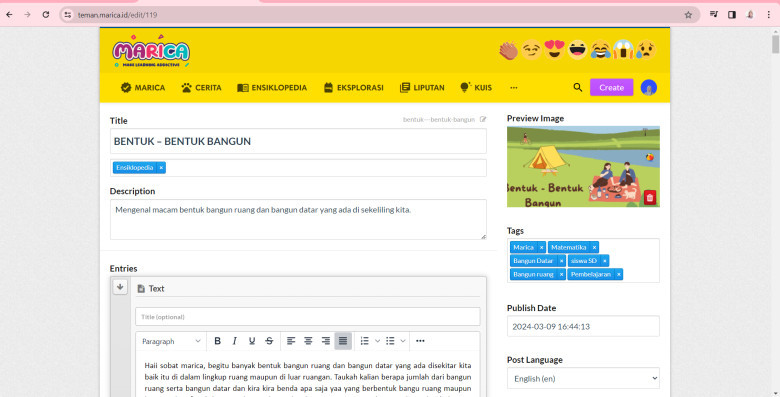This screenshot has height=397, width=780.
Task: Select the grinning face emoji
Action: click(x=578, y=50)
